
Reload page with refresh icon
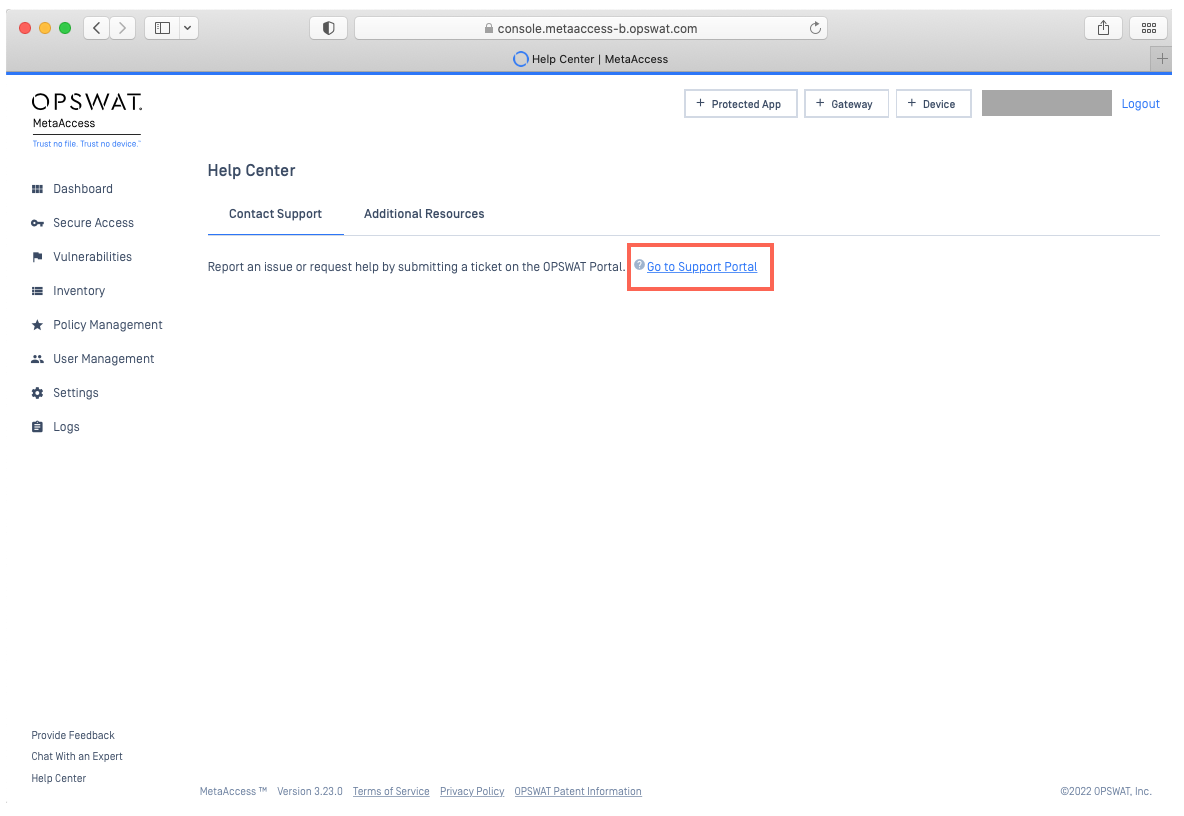[815, 28]
